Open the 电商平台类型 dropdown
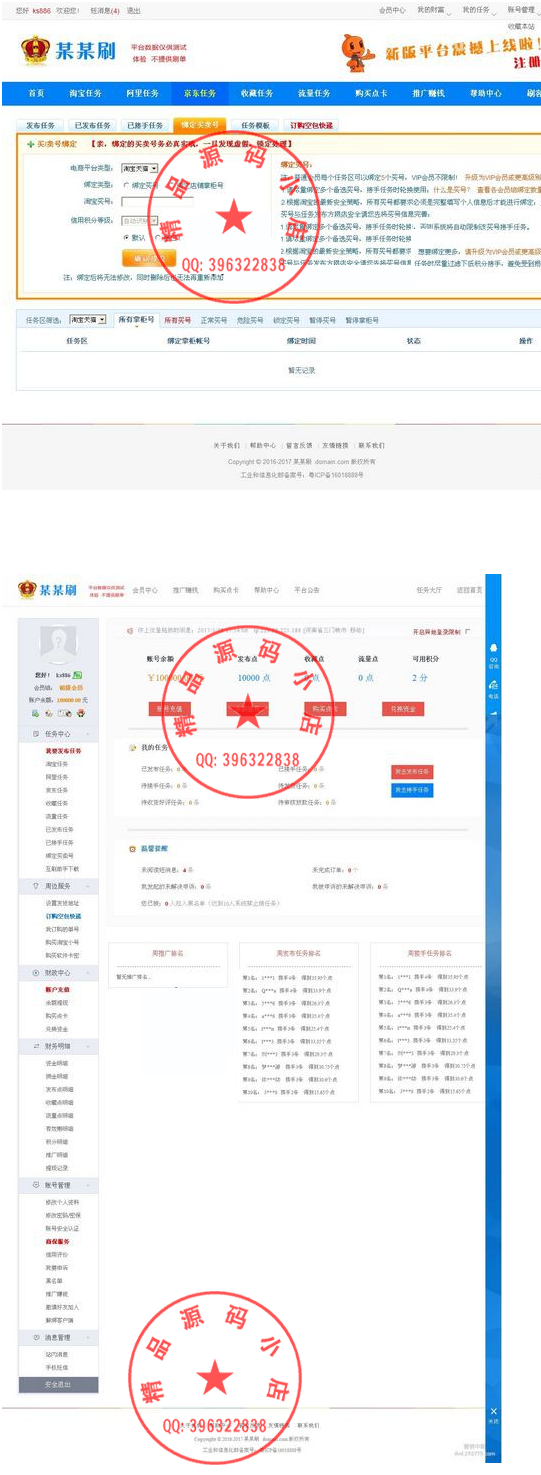Screen dimensions: 541x1475 (x=139, y=169)
